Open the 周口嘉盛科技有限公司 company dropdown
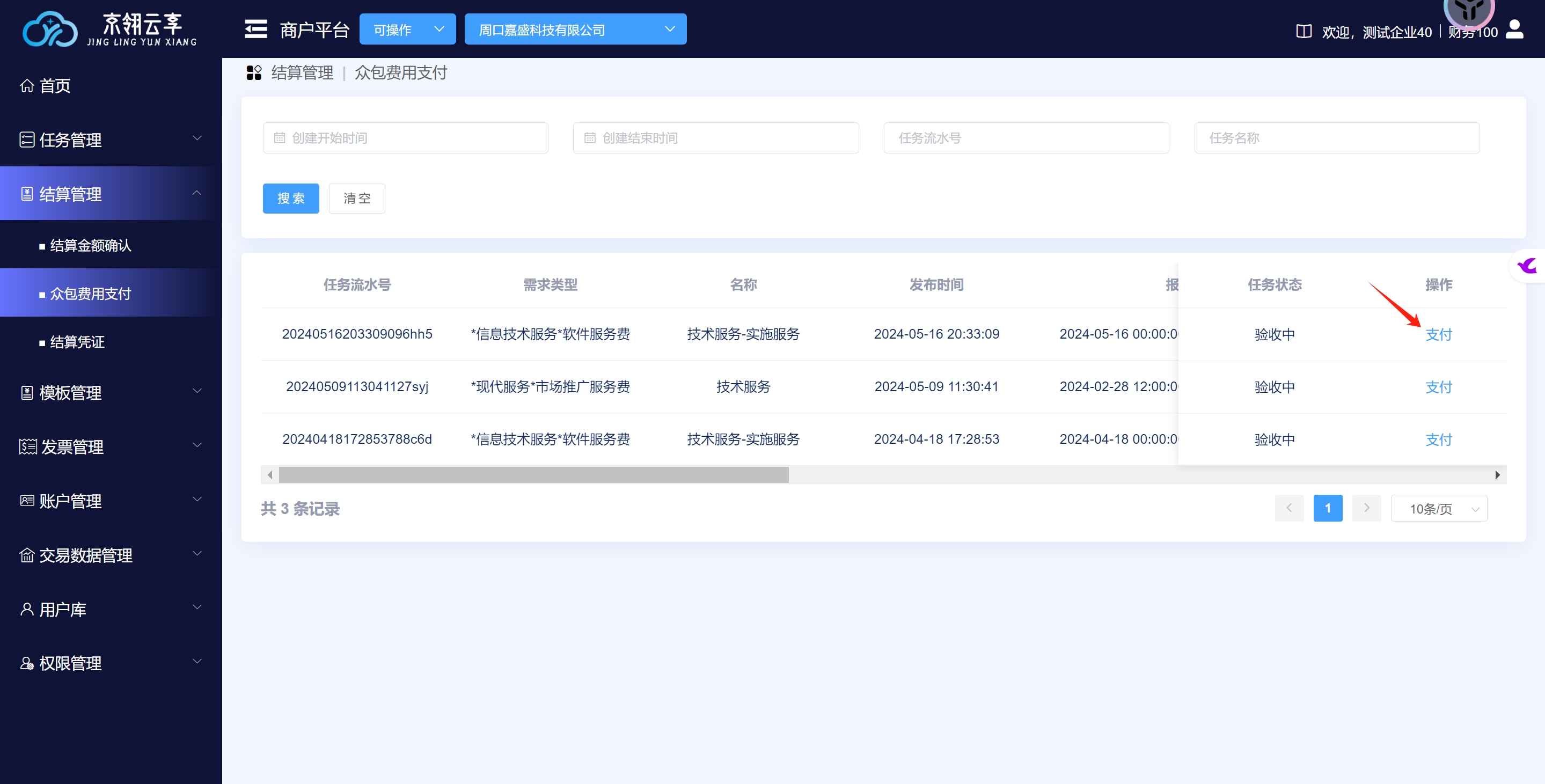Viewport: 1545px width, 784px height. click(x=576, y=29)
